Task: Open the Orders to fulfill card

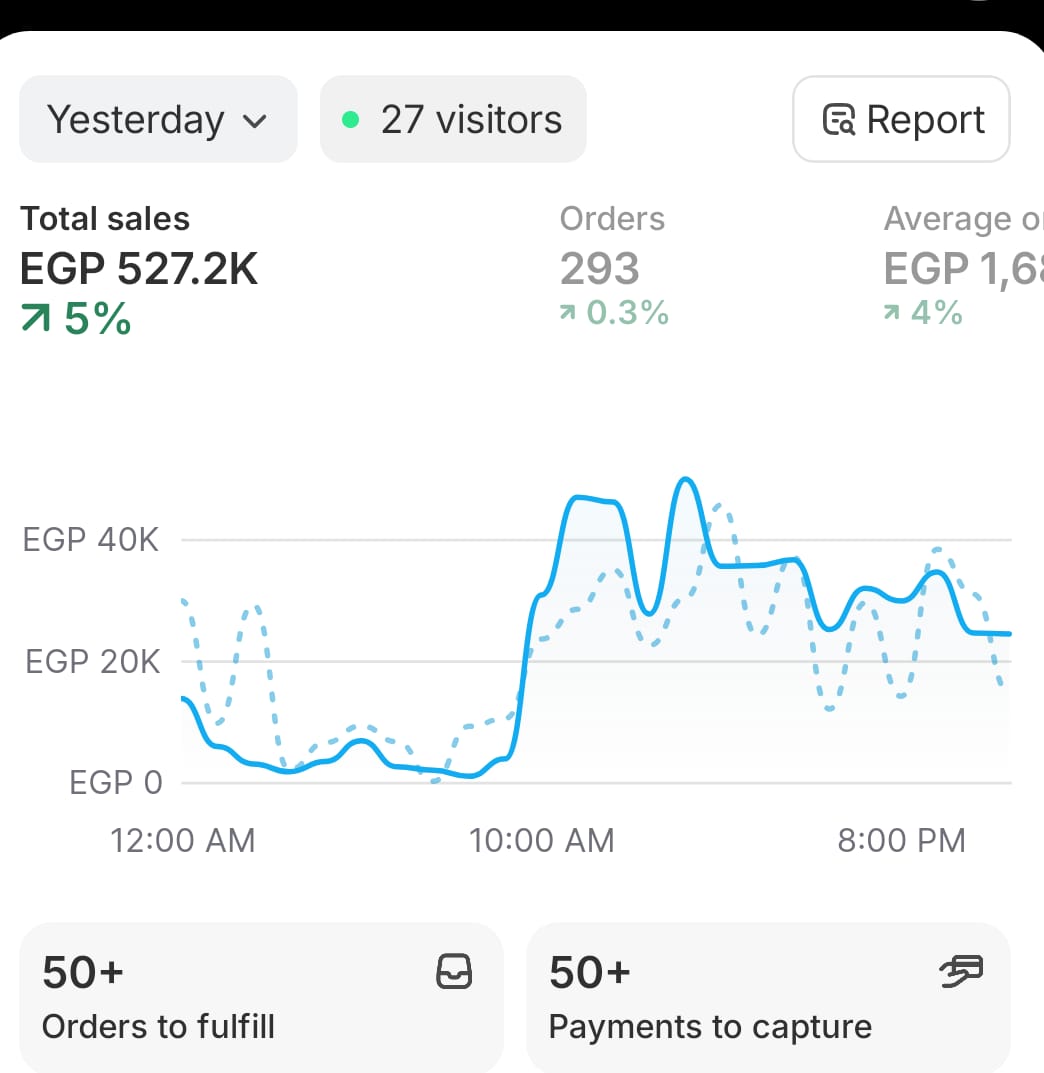Action: [261, 997]
